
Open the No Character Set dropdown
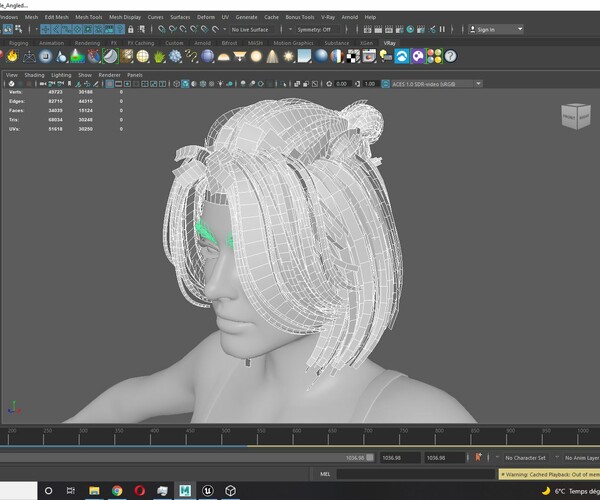point(525,458)
